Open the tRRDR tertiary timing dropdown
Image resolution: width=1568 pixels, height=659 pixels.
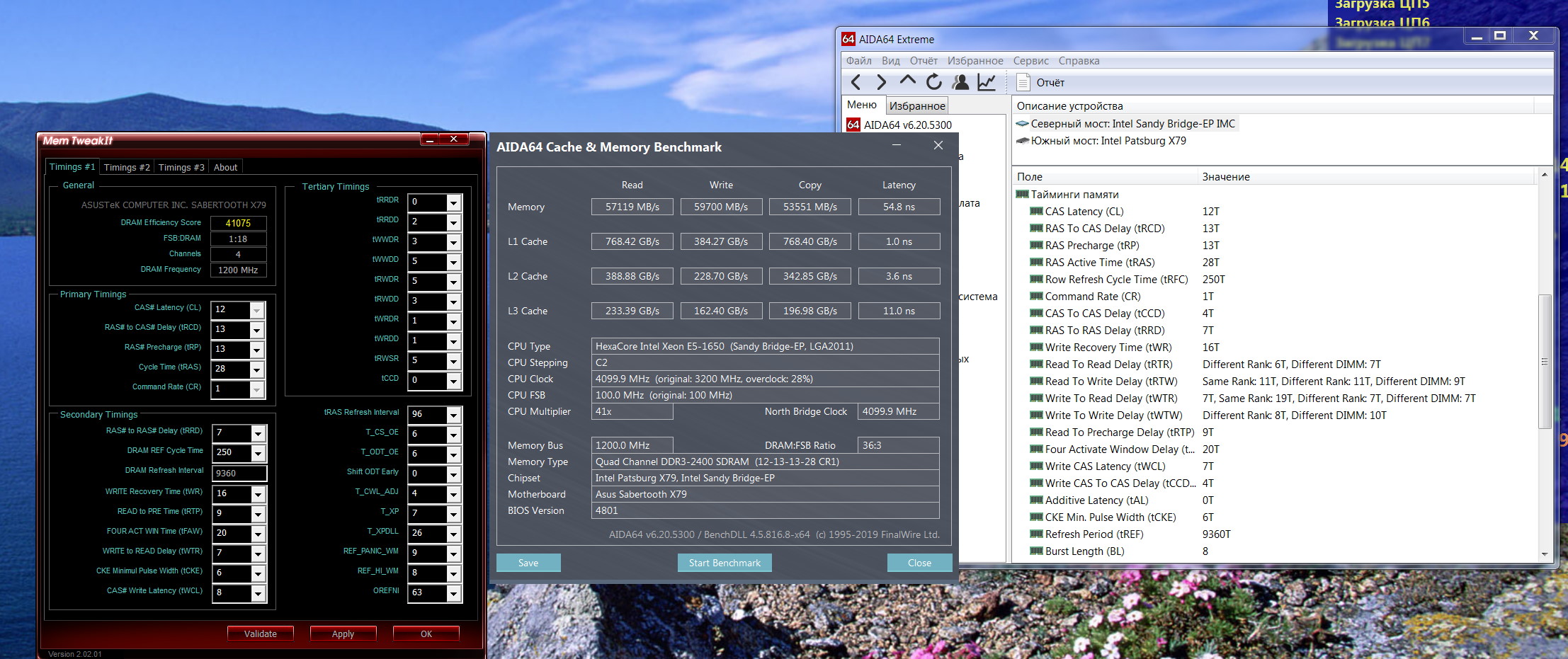pyautogui.click(x=454, y=203)
